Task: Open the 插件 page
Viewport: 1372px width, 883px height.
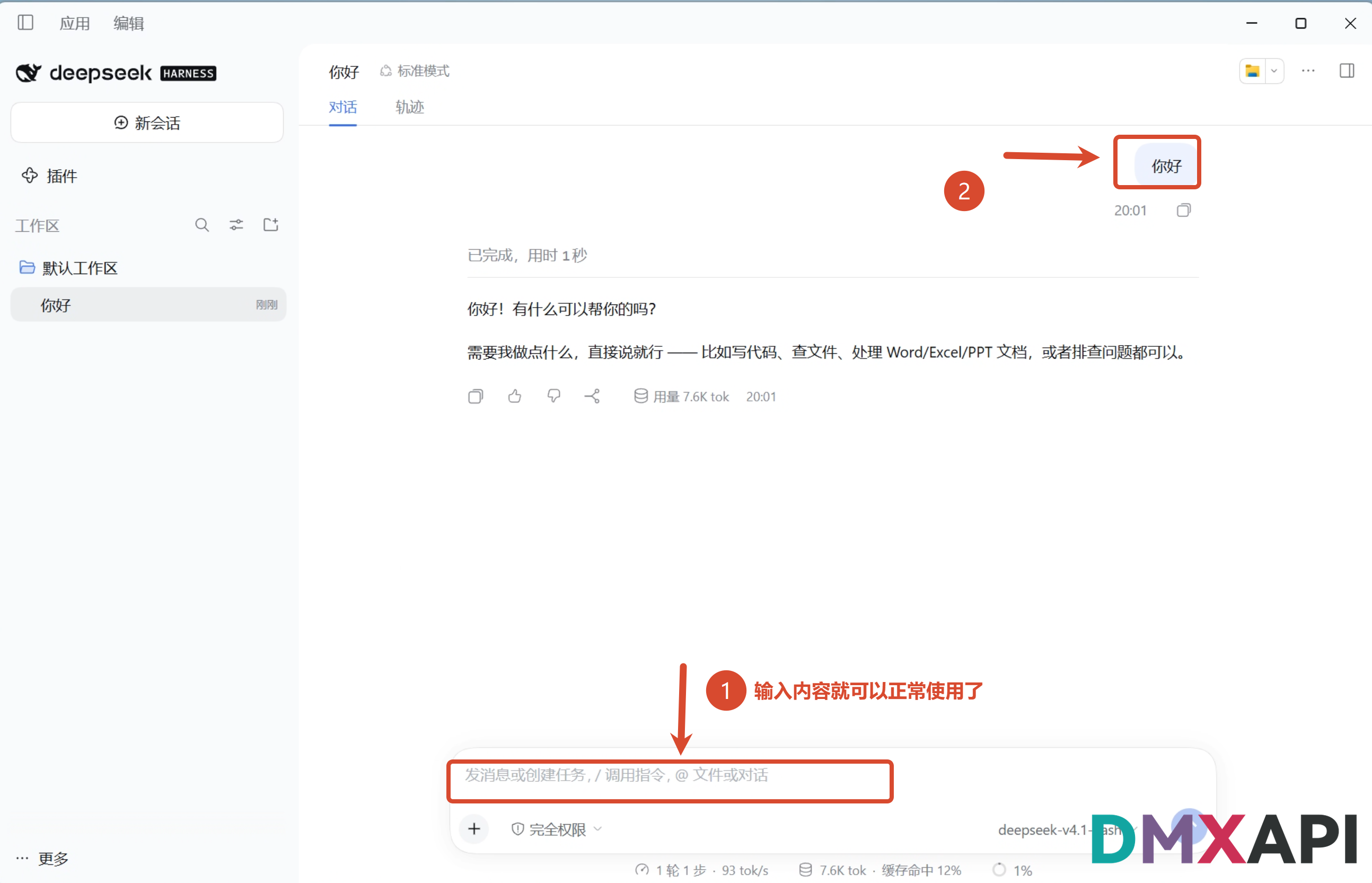Action: coord(49,176)
